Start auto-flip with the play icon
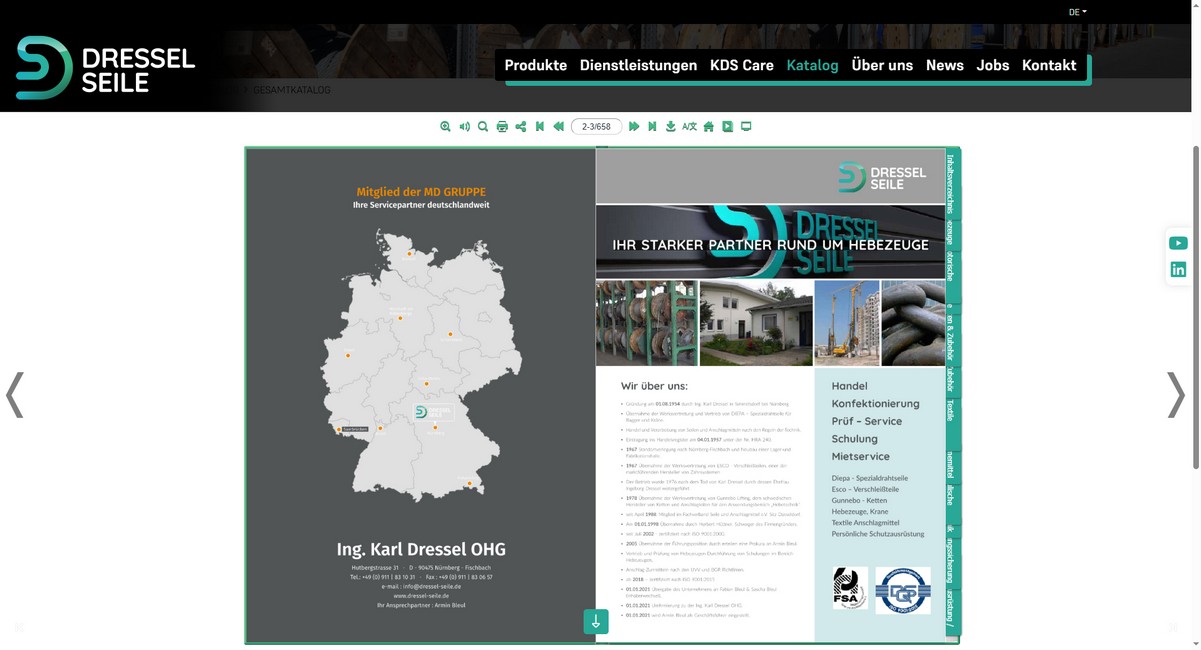Viewport: 1201px width, 650px height. click(728, 127)
